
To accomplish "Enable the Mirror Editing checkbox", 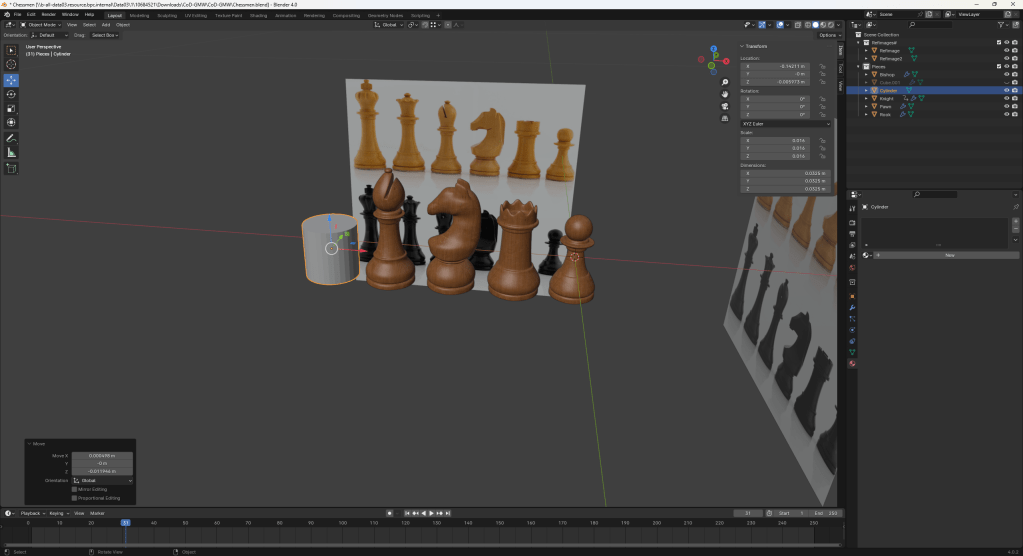I will point(75,489).
